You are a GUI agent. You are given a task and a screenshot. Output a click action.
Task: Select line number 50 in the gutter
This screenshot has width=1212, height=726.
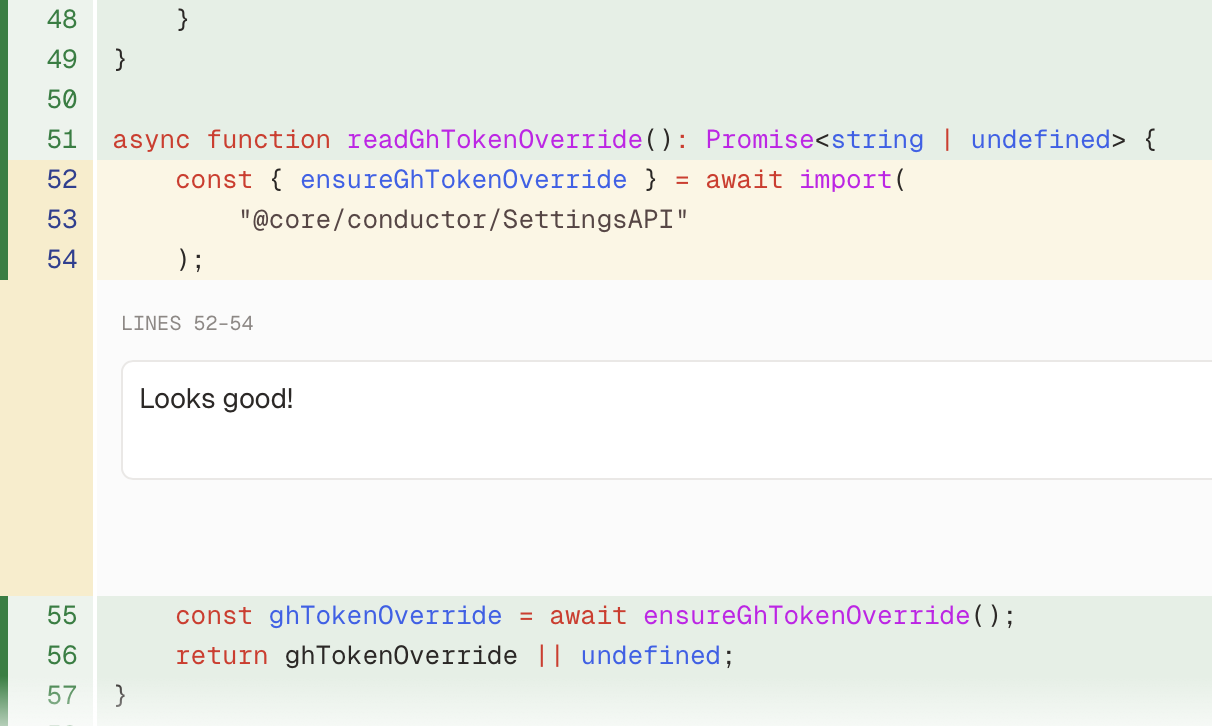(x=62, y=99)
